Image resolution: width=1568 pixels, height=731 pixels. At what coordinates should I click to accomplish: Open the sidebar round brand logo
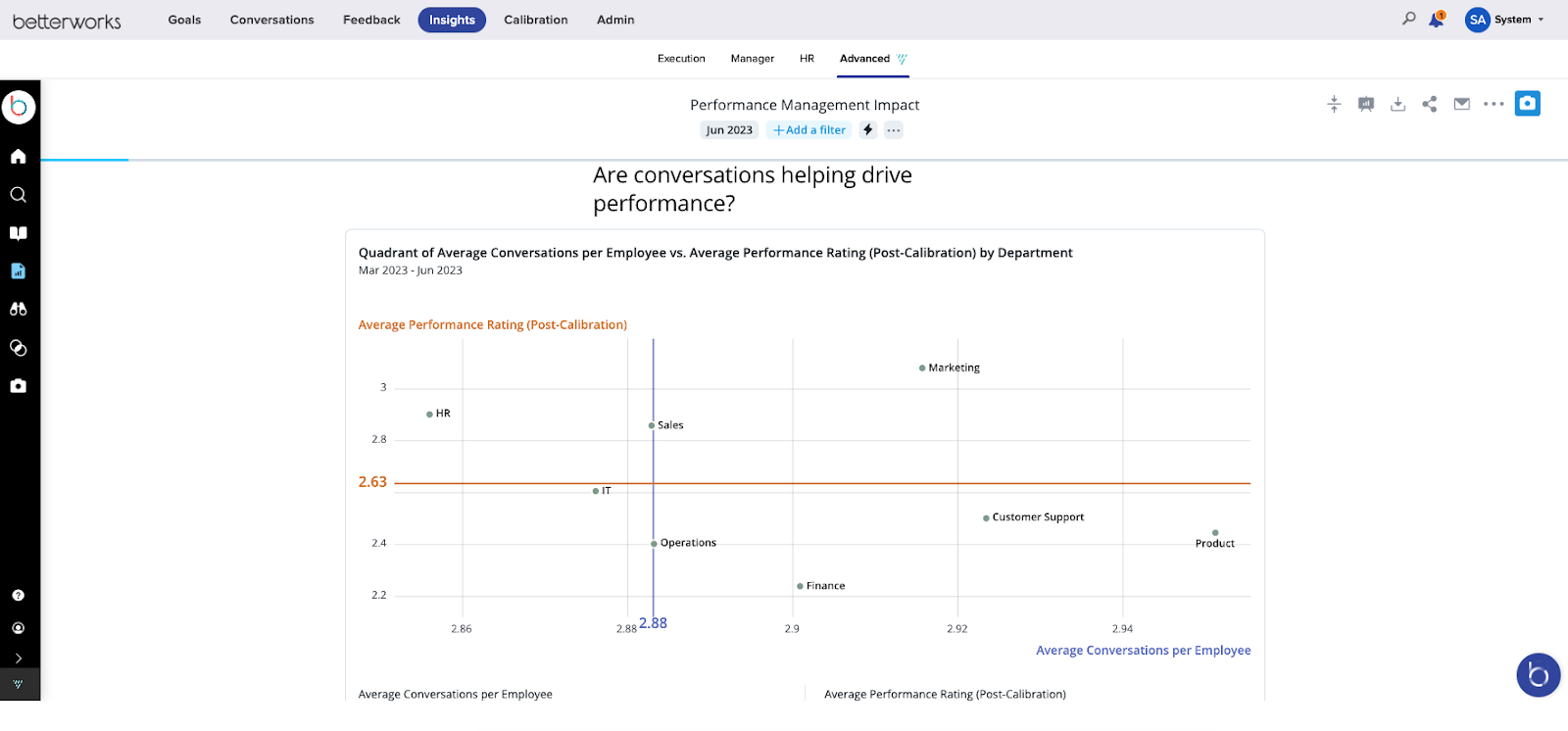(x=19, y=107)
